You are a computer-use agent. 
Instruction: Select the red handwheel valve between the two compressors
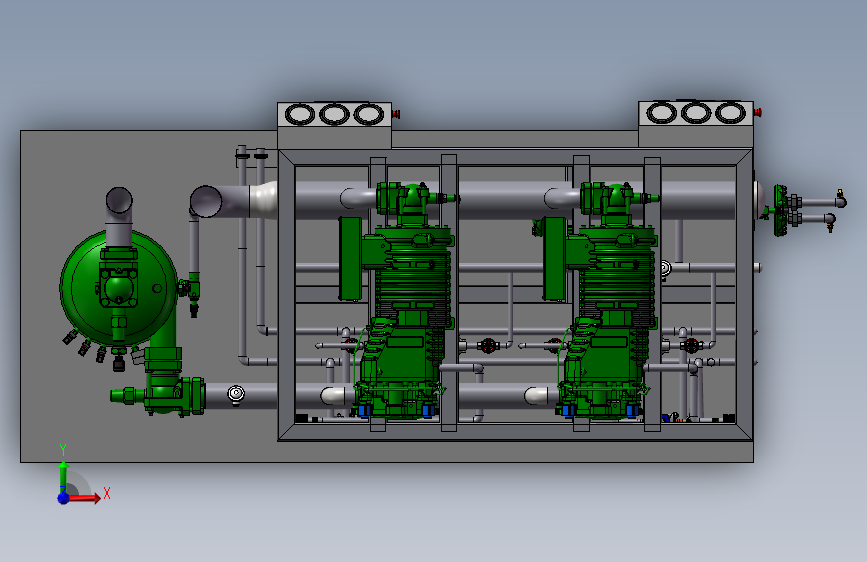(487, 346)
